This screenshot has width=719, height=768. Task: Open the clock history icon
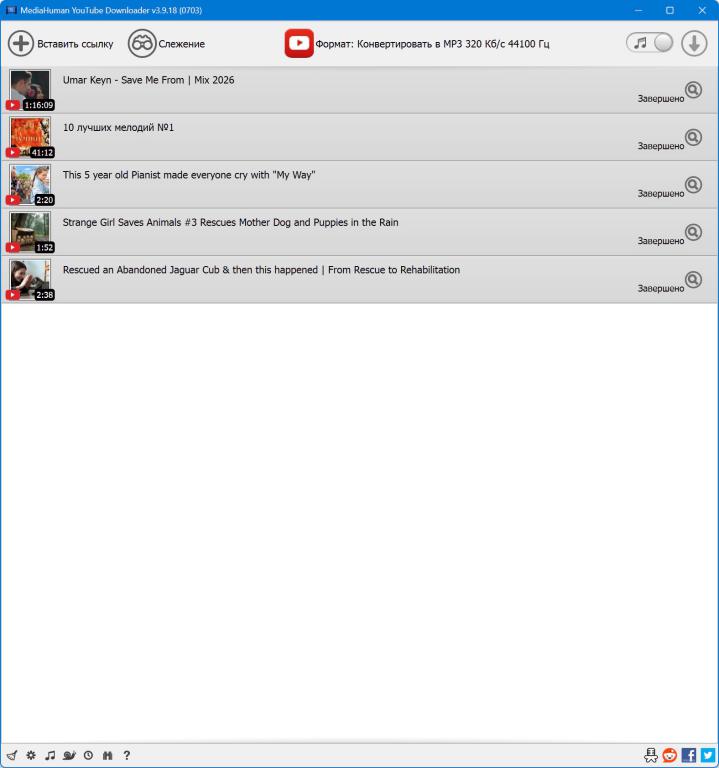[88, 756]
